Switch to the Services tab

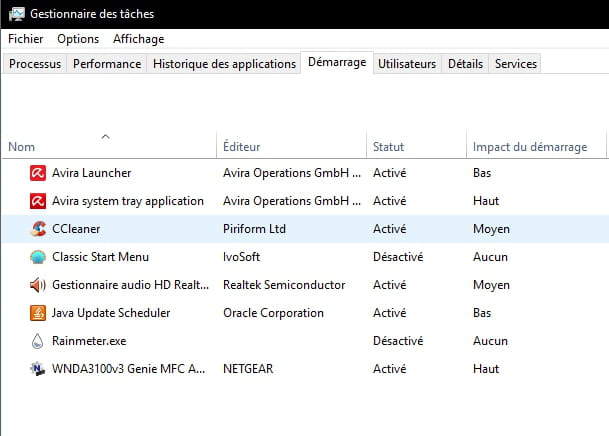(x=516, y=64)
